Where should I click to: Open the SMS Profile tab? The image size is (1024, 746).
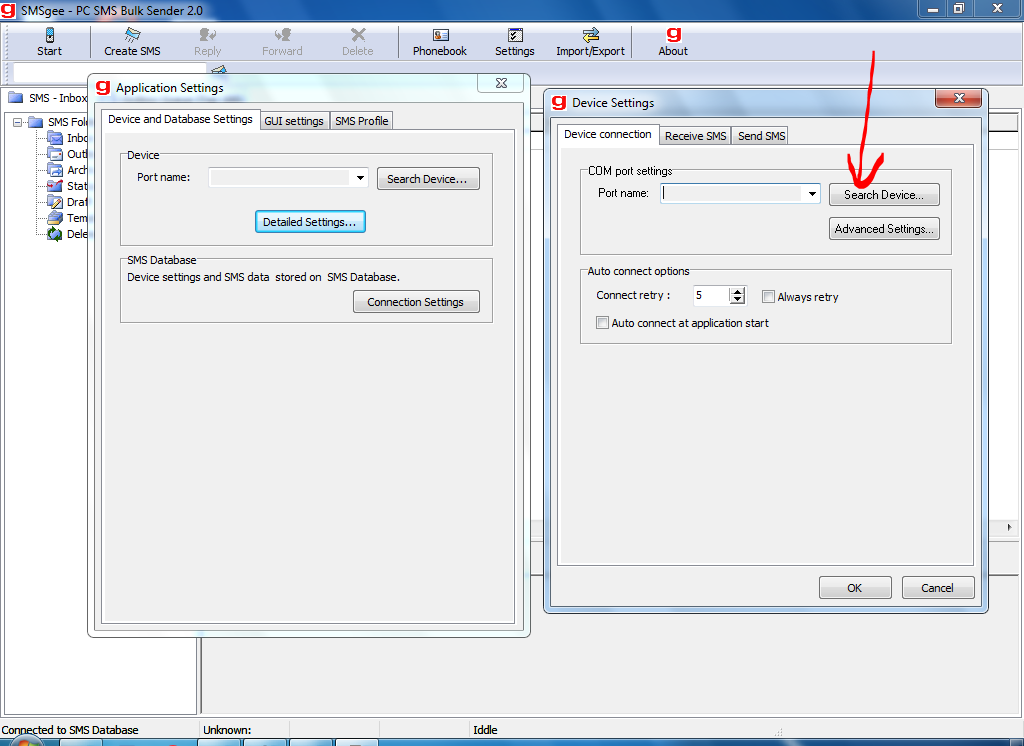coord(362,121)
